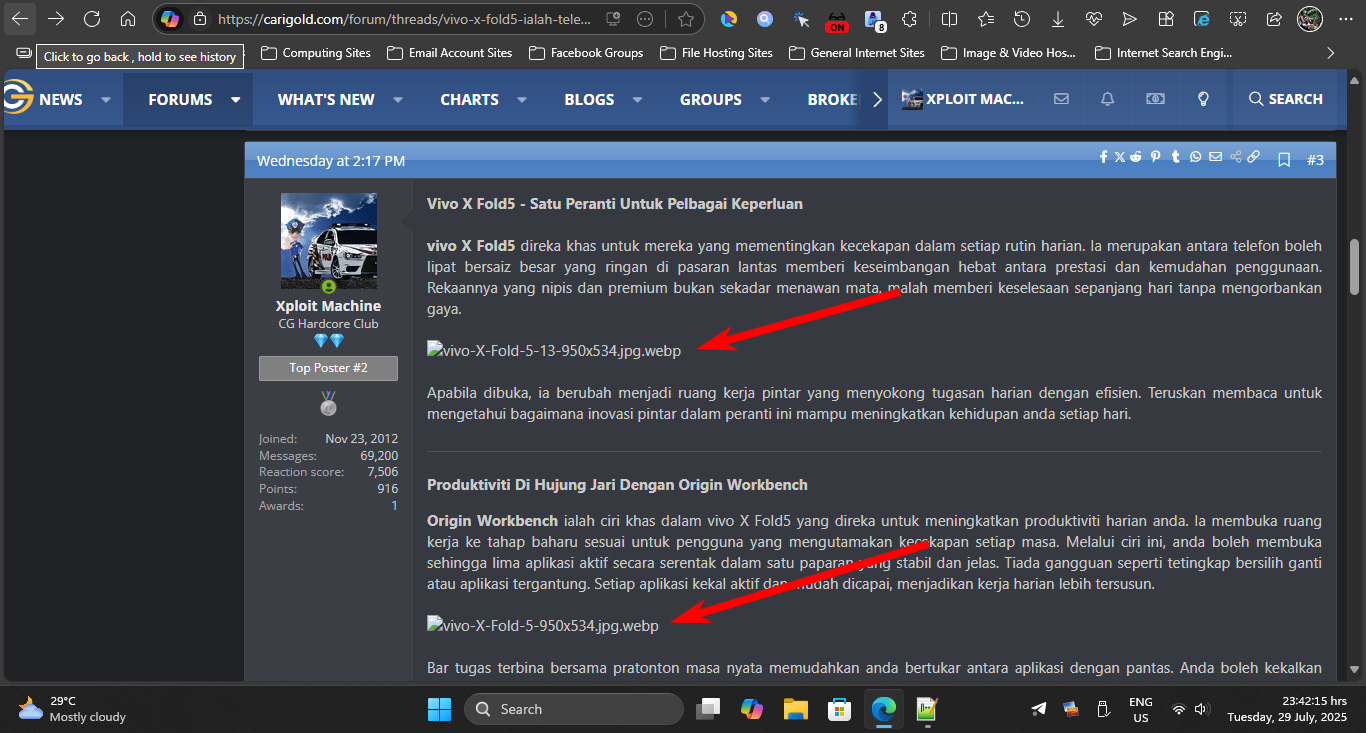Copy the link icon for Post #3
The height and width of the screenshot is (733, 1366).
click(1254, 157)
